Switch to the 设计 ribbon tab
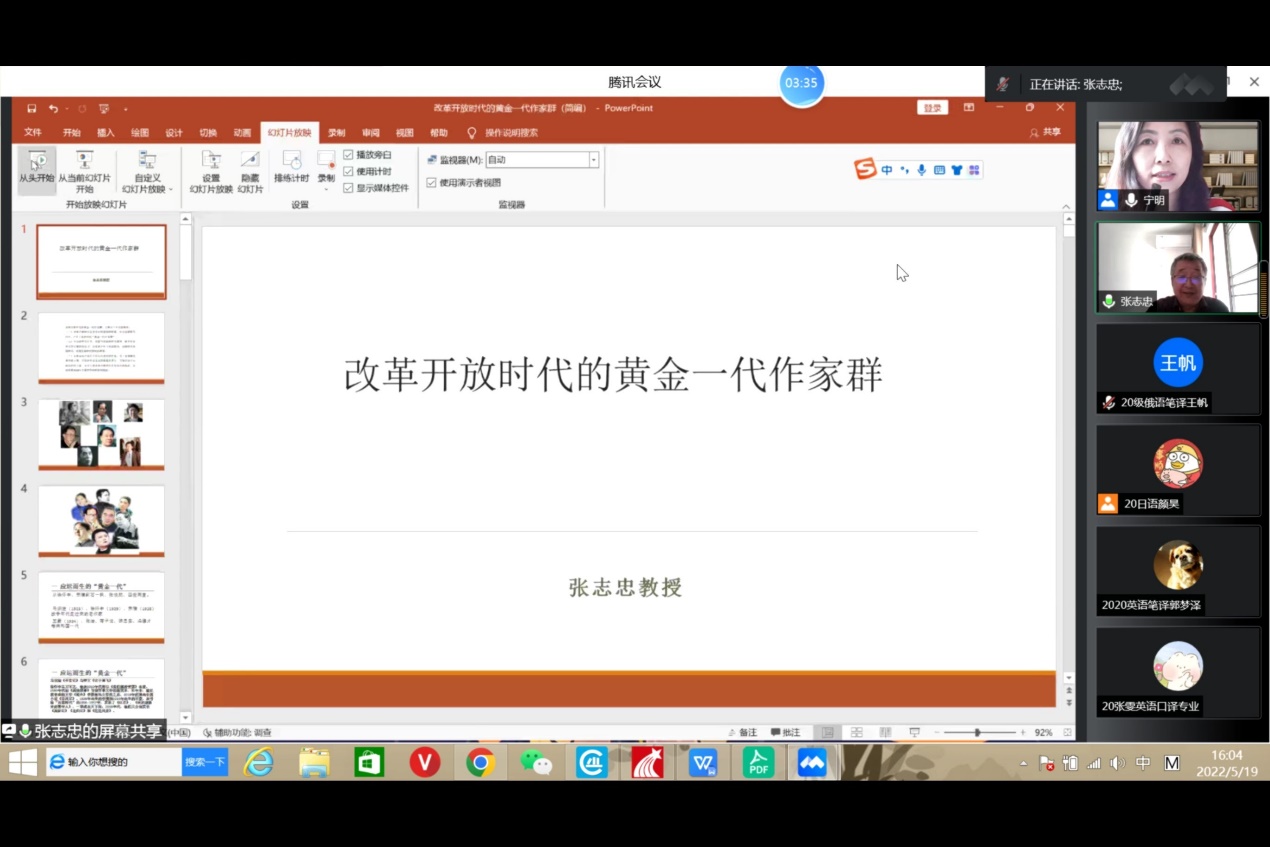This screenshot has width=1270, height=847. coord(174,132)
